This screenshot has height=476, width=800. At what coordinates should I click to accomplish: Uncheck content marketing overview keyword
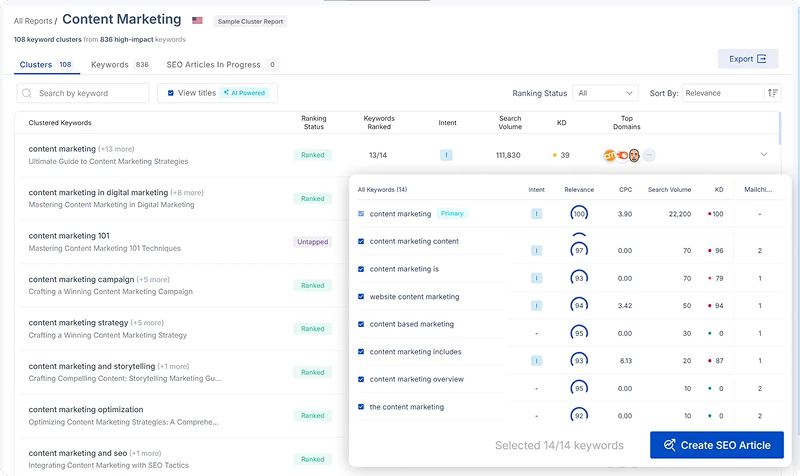(x=361, y=379)
